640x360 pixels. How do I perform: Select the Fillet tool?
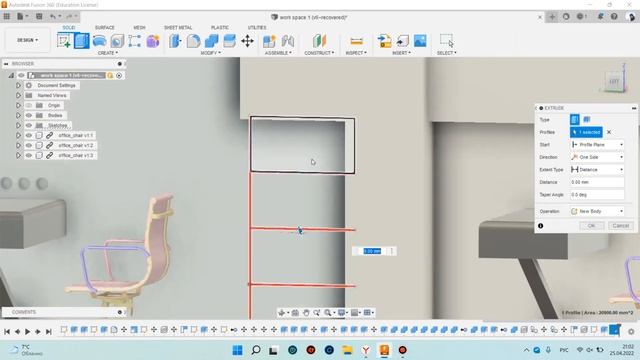193,41
